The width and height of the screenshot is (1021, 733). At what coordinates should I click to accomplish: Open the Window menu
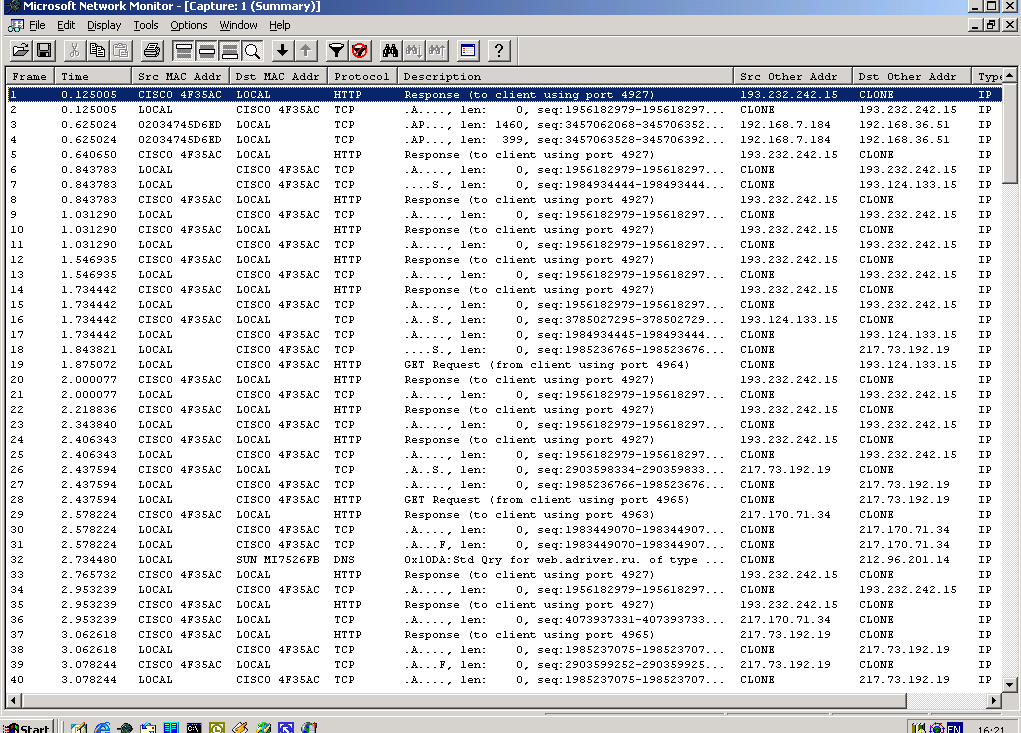(x=238, y=25)
